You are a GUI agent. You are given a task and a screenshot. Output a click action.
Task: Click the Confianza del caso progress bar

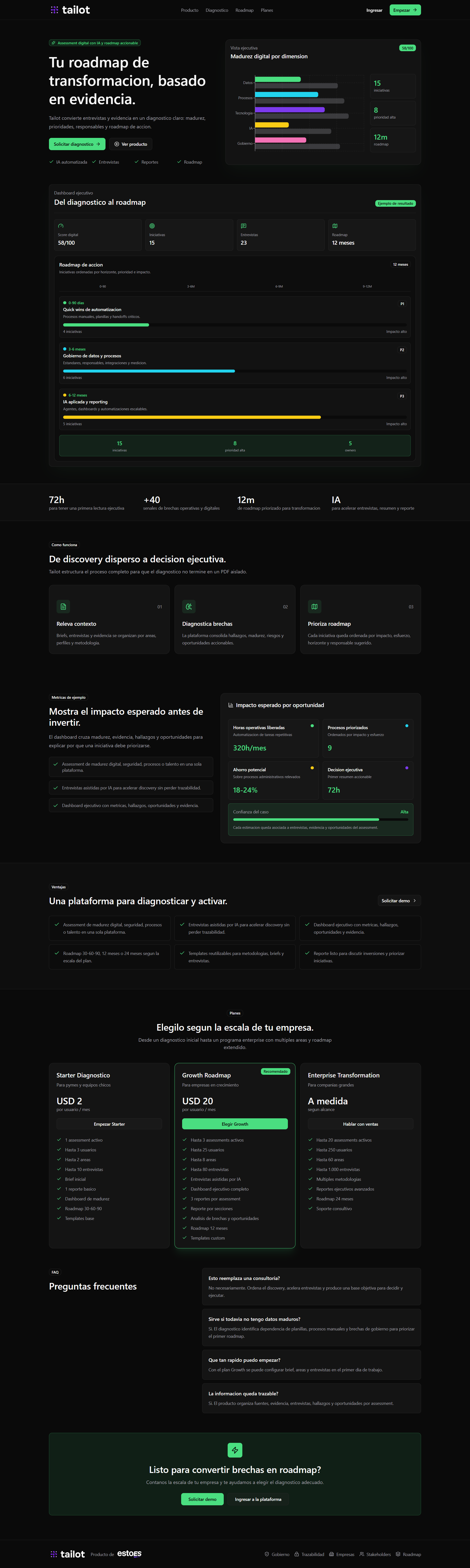point(320,819)
